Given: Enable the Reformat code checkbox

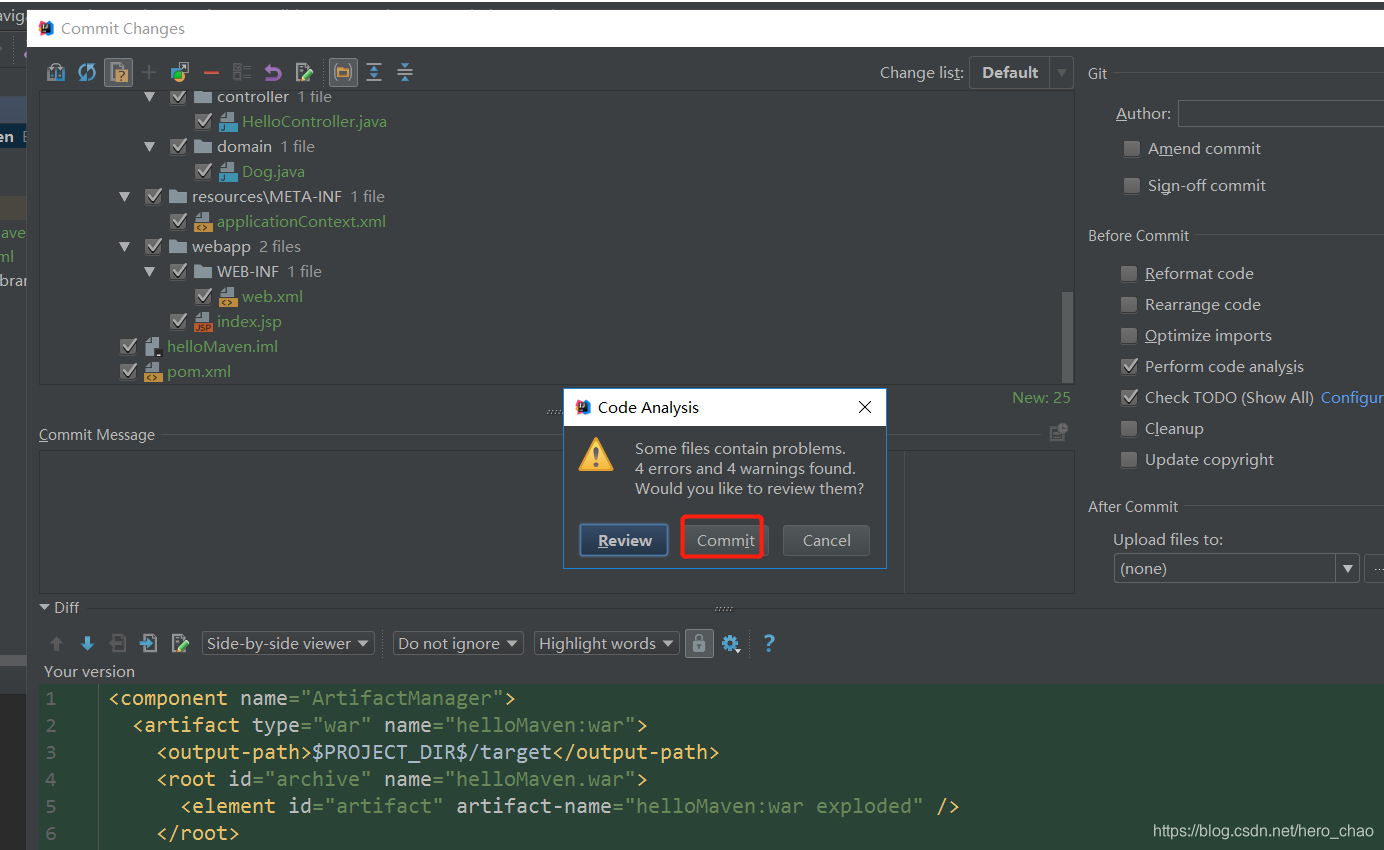Looking at the screenshot, I should [x=1129, y=273].
